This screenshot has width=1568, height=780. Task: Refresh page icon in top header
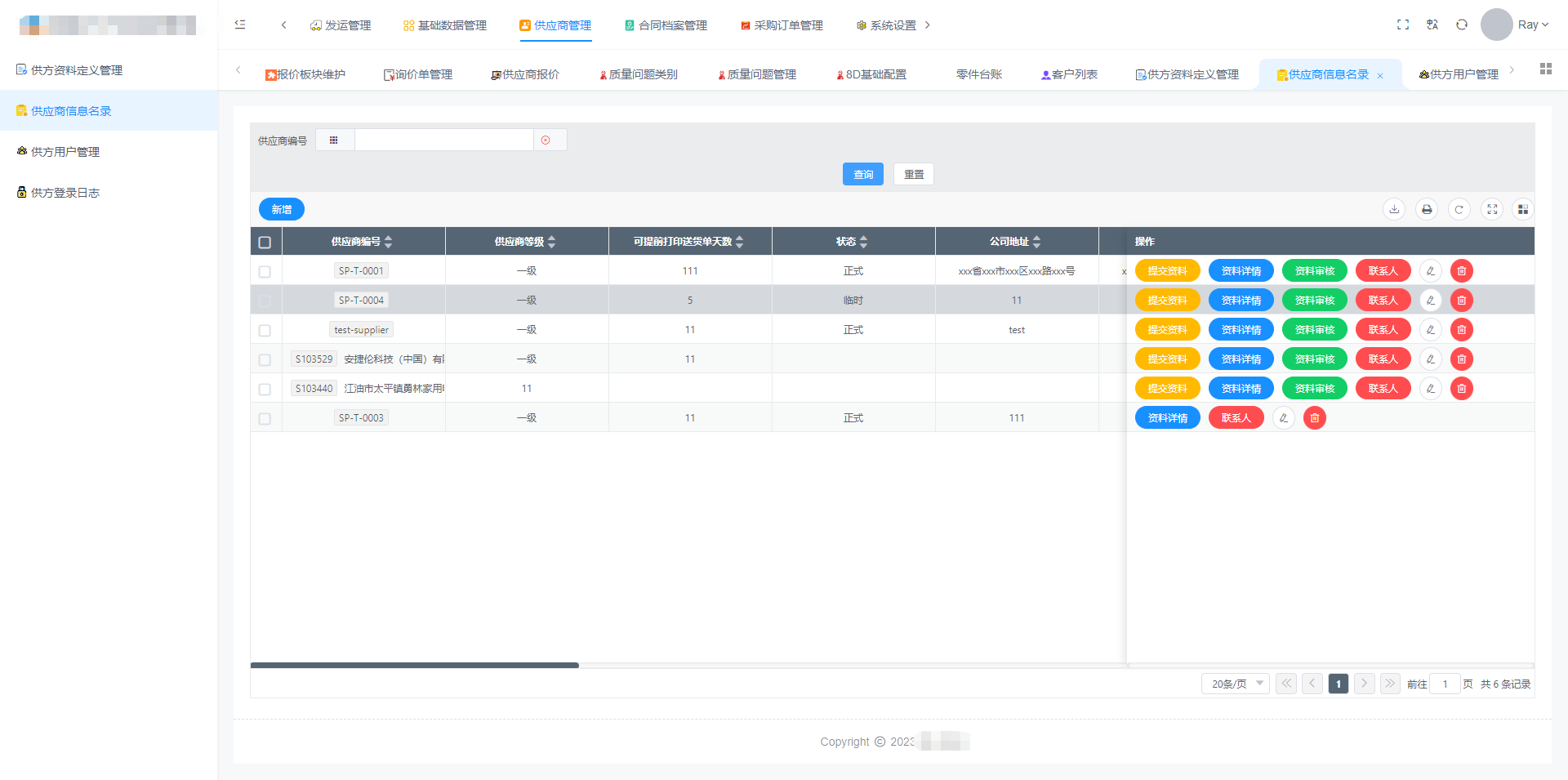pos(1462,25)
